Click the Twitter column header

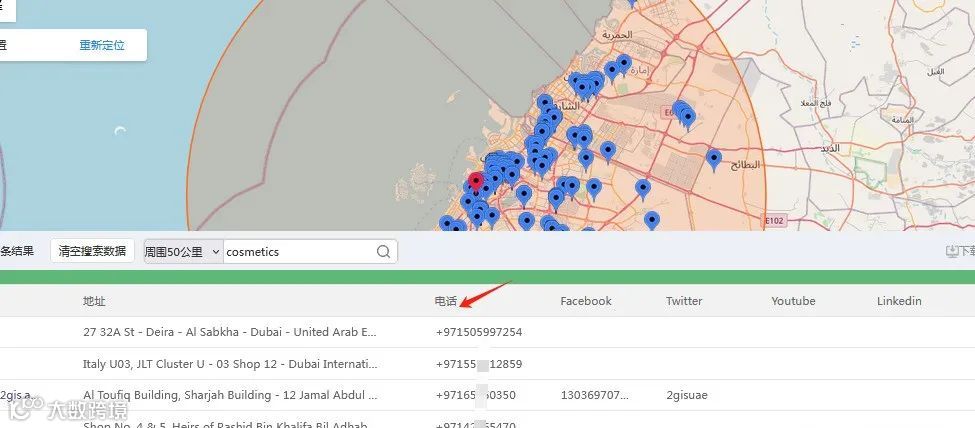[684, 301]
